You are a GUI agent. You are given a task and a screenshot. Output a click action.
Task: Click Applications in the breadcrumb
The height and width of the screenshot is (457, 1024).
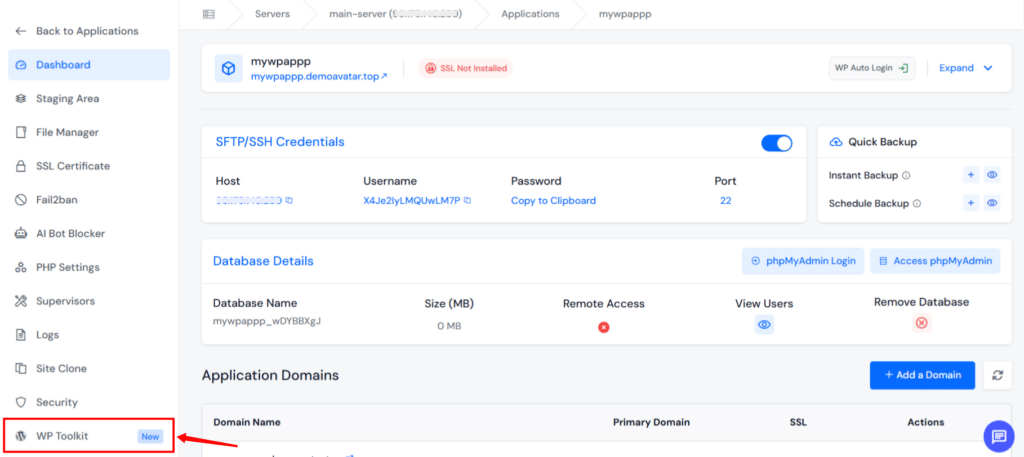click(x=530, y=14)
